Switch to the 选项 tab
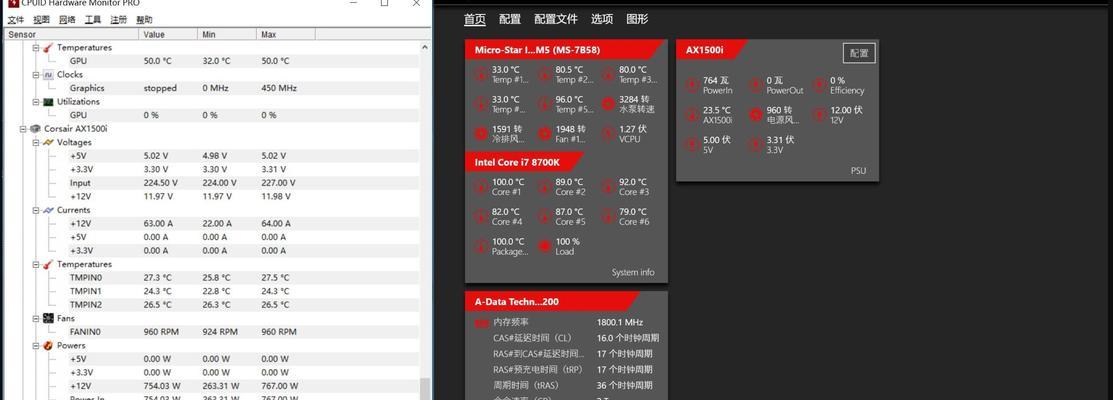 tap(602, 19)
